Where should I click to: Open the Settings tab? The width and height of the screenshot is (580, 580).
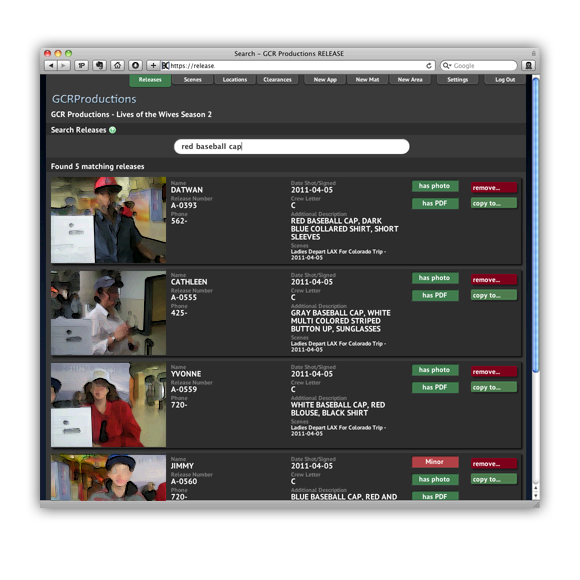point(457,80)
